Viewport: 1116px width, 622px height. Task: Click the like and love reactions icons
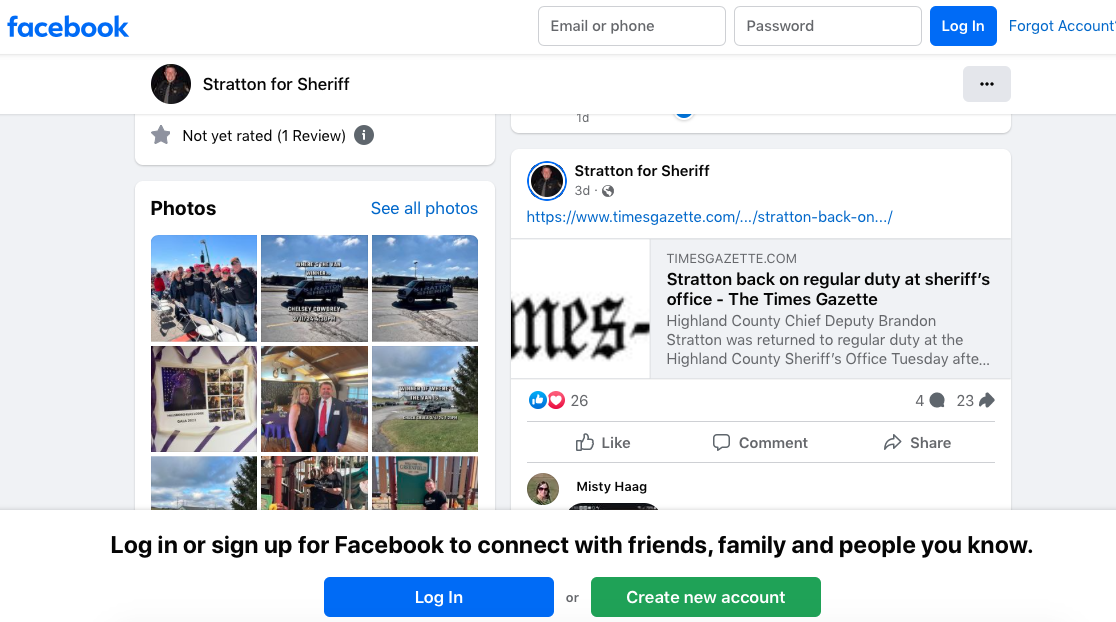[x=547, y=401]
